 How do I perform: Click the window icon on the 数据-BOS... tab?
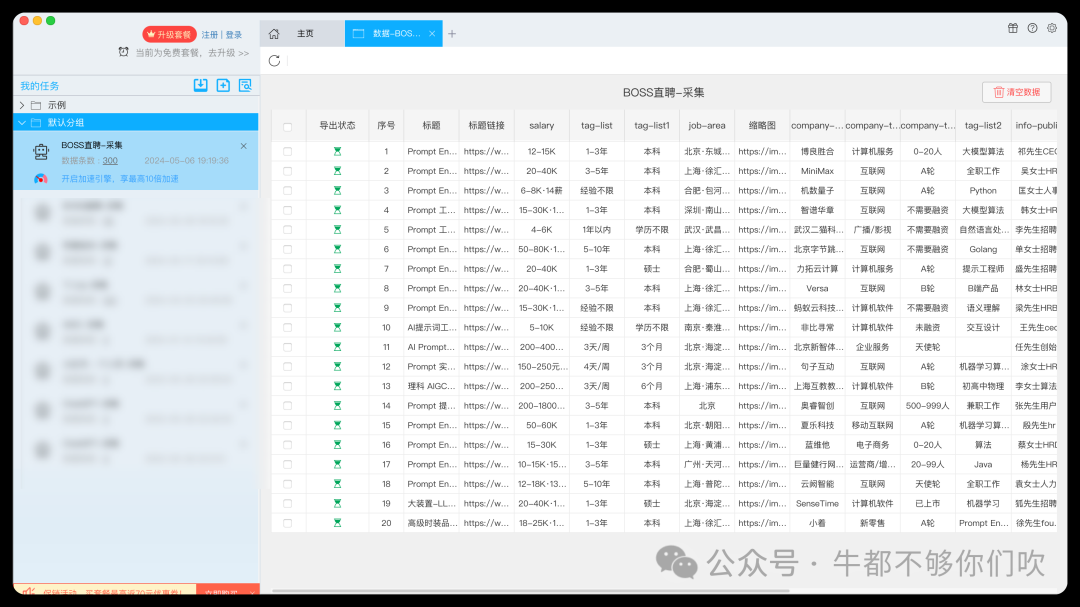pos(358,34)
